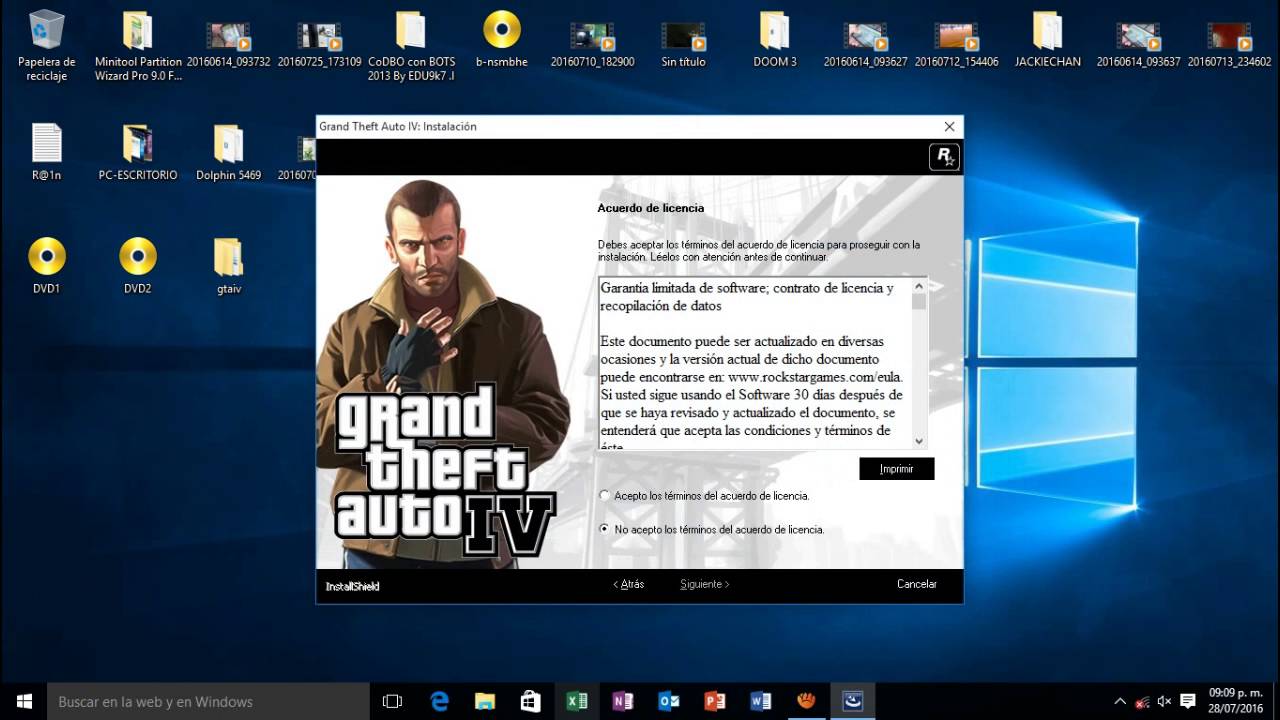Cancel the installation with Cancelar

[917, 584]
